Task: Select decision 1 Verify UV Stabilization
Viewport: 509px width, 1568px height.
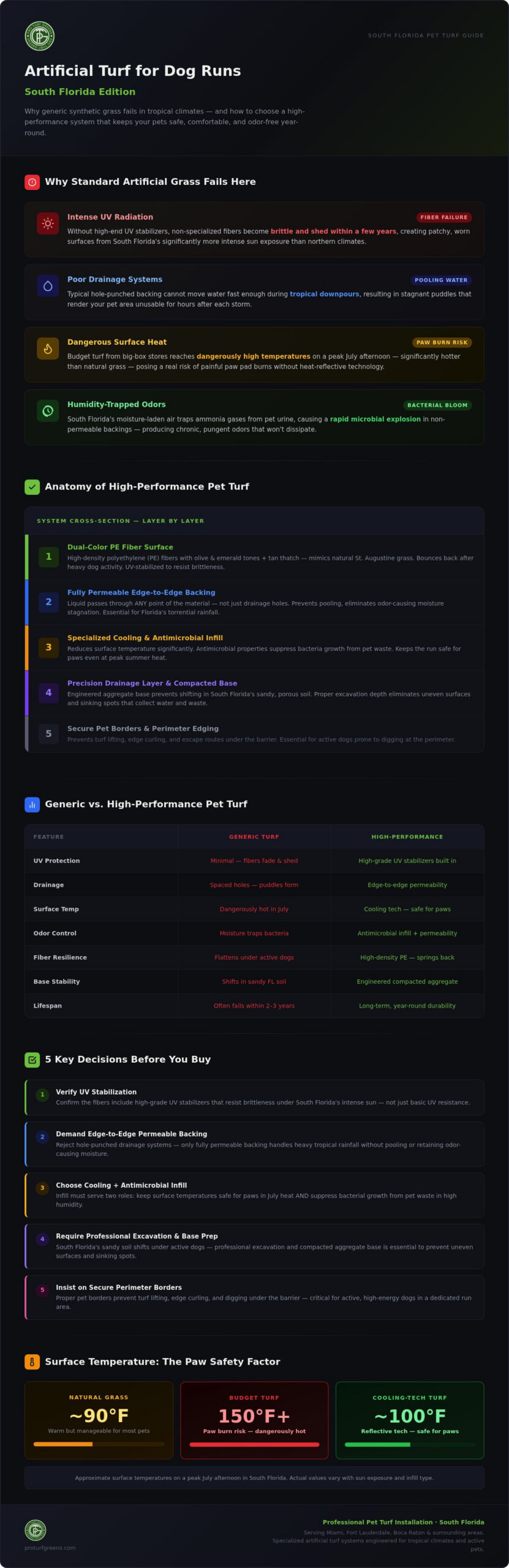Action: pyautogui.click(x=254, y=1097)
